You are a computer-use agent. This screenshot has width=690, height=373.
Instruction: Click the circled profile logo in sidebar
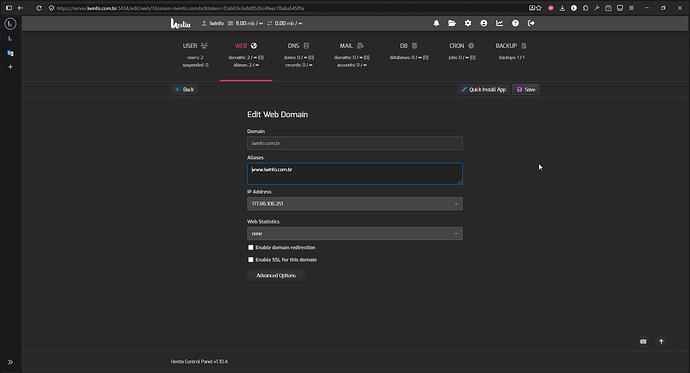coord(10,24)
